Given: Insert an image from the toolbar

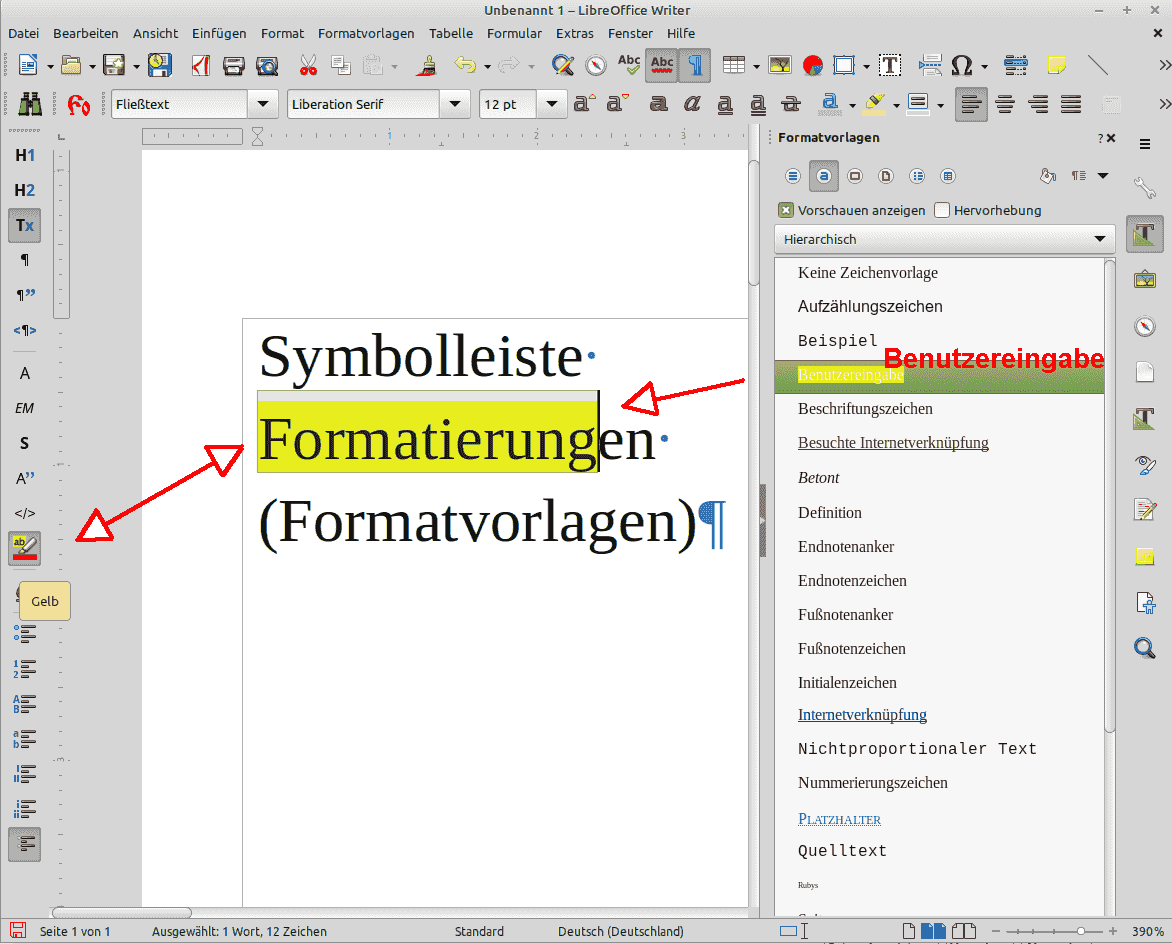Looking at the screenshot, I should click(x=780, y=66).
